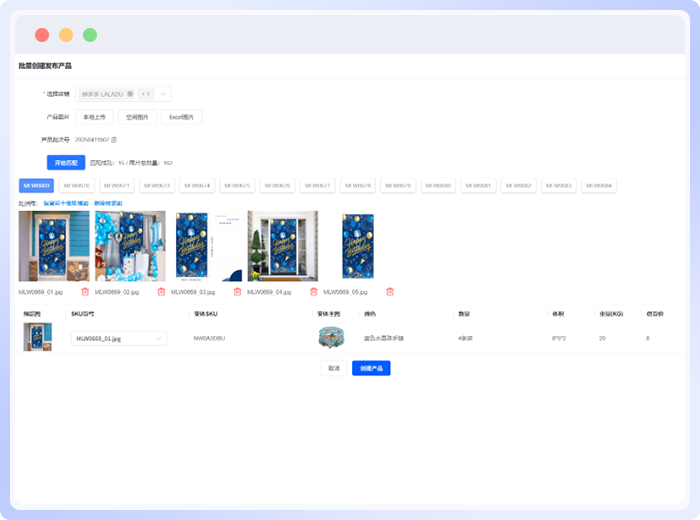Open the front door banner thumbnail MLW0669_04
The height and width of the screenshot is (520, 700).
283,246
